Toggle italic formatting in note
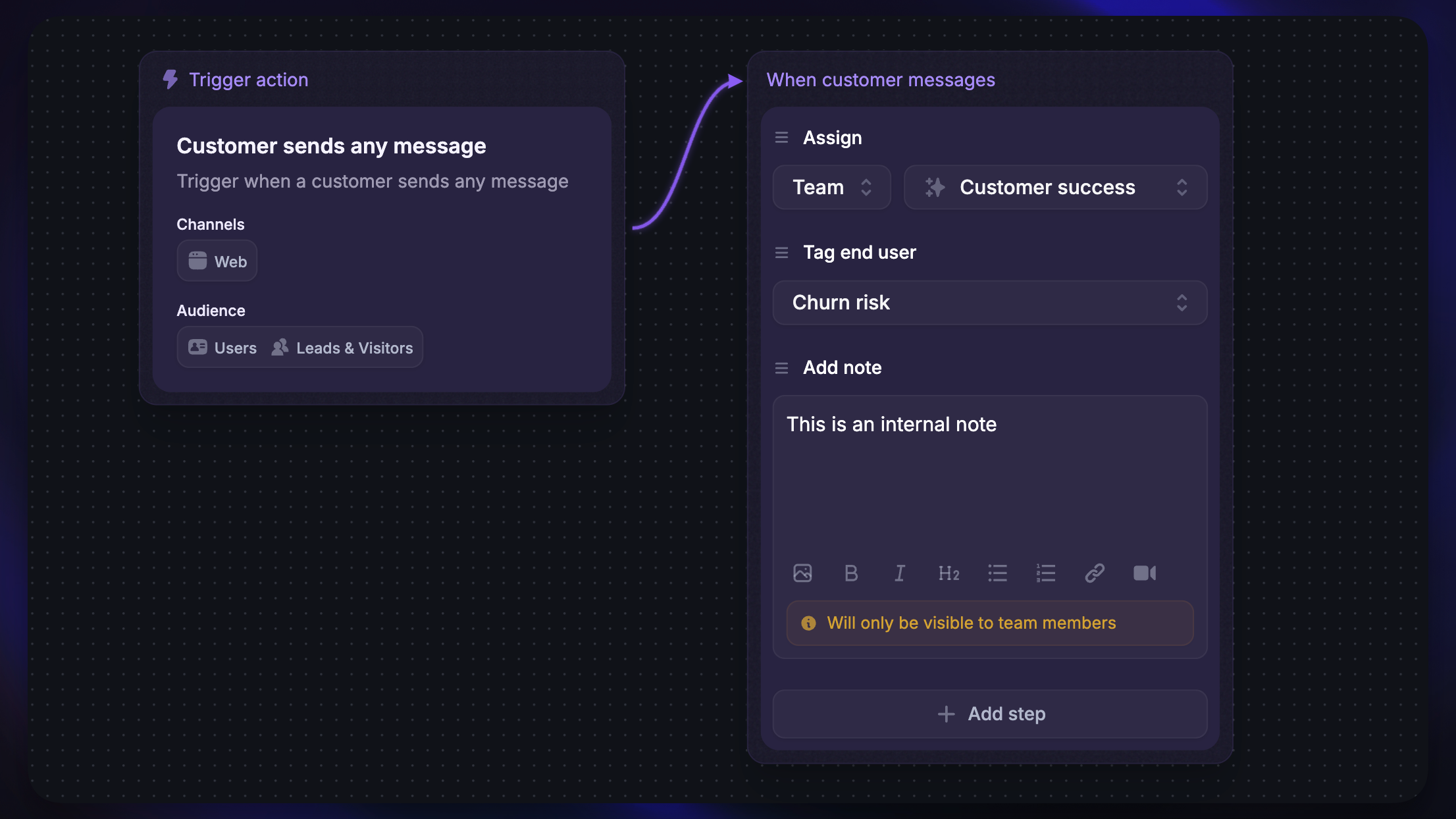 tap(900, 573)
